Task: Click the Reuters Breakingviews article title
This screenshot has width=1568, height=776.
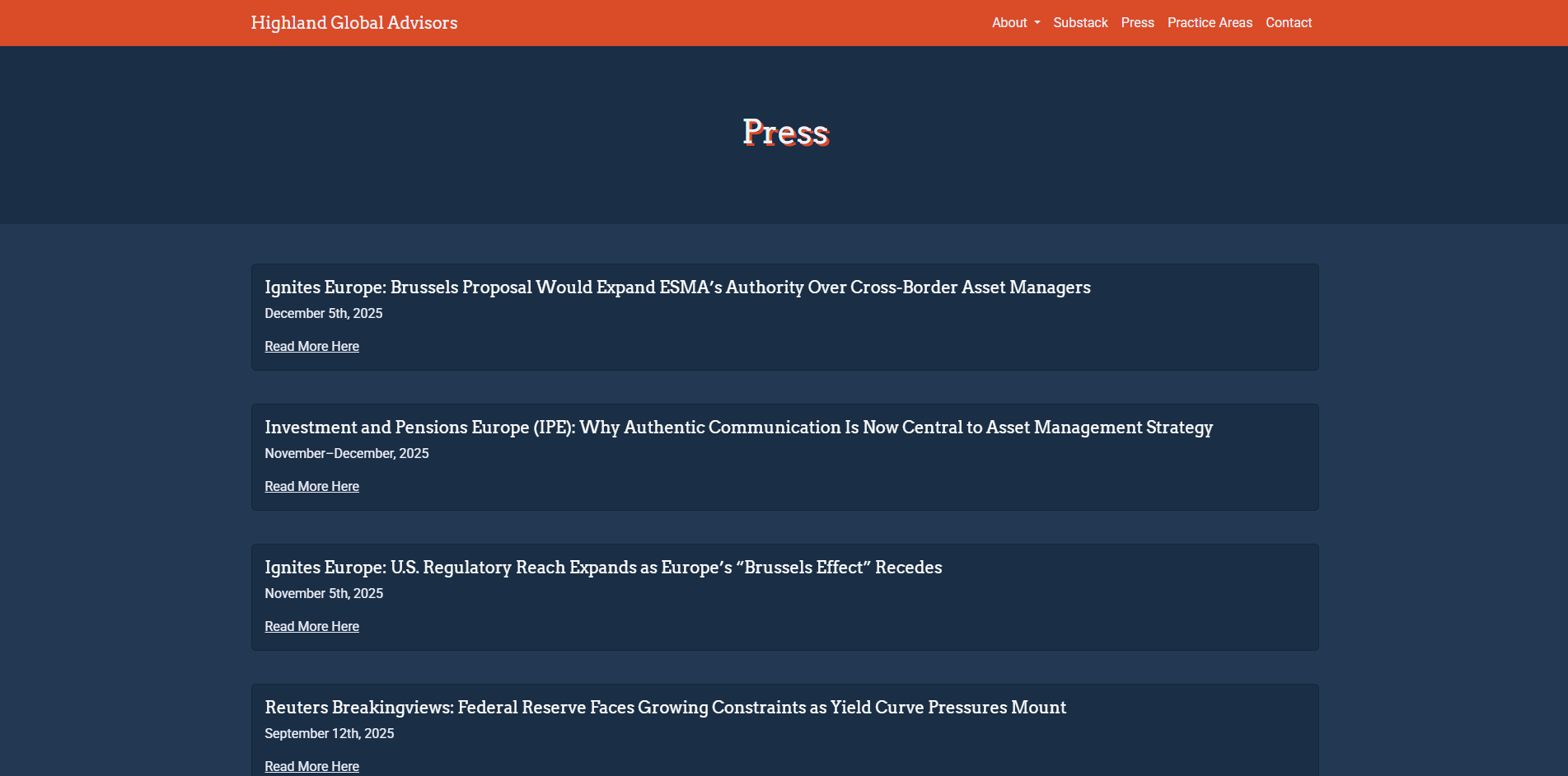Action: [x=665, y=708]
